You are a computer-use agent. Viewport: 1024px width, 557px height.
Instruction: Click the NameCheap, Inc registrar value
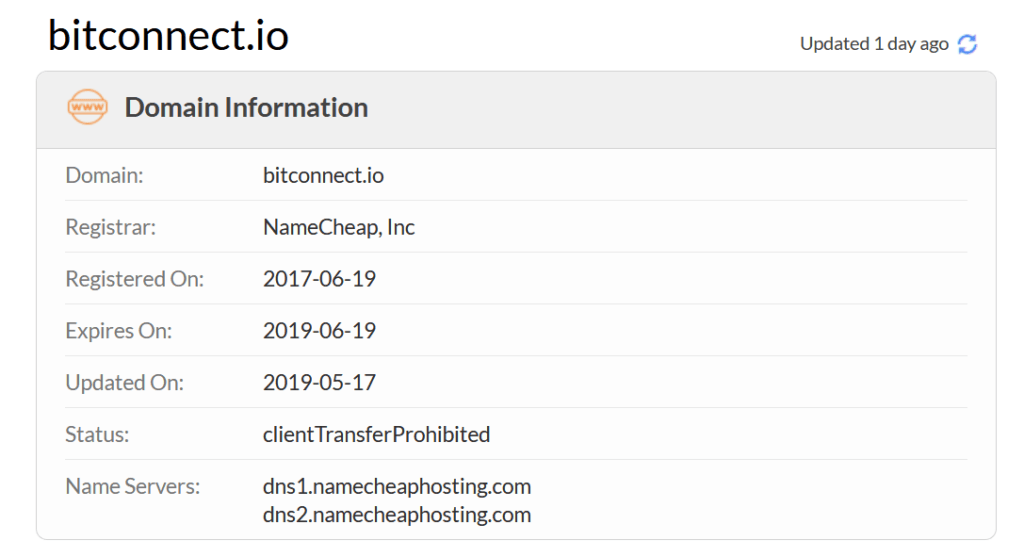pyautogui.click(x=339, y=227)
